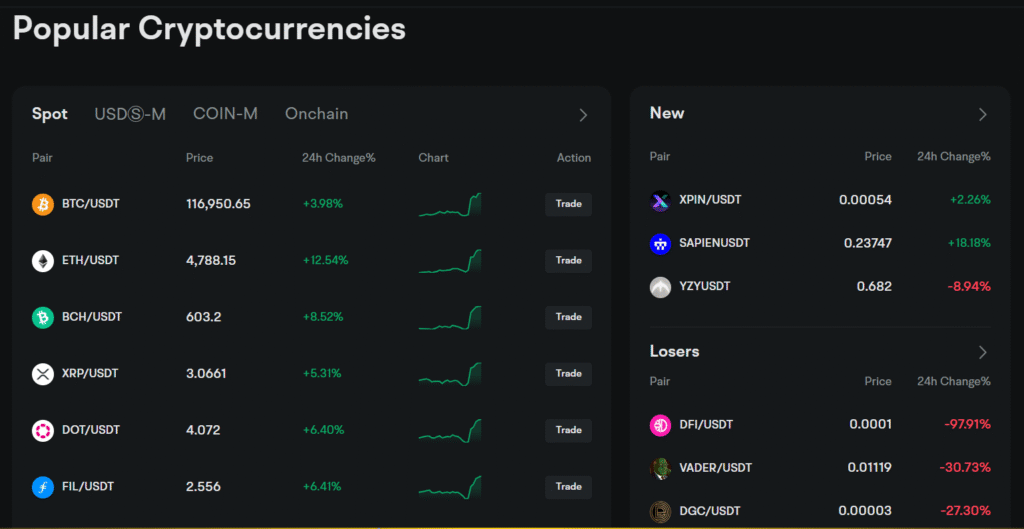Switch to the USDⓈ-M tab
Image resolution: width=1024 pixels, height=529 pixels.
click(x=130, y=114)
